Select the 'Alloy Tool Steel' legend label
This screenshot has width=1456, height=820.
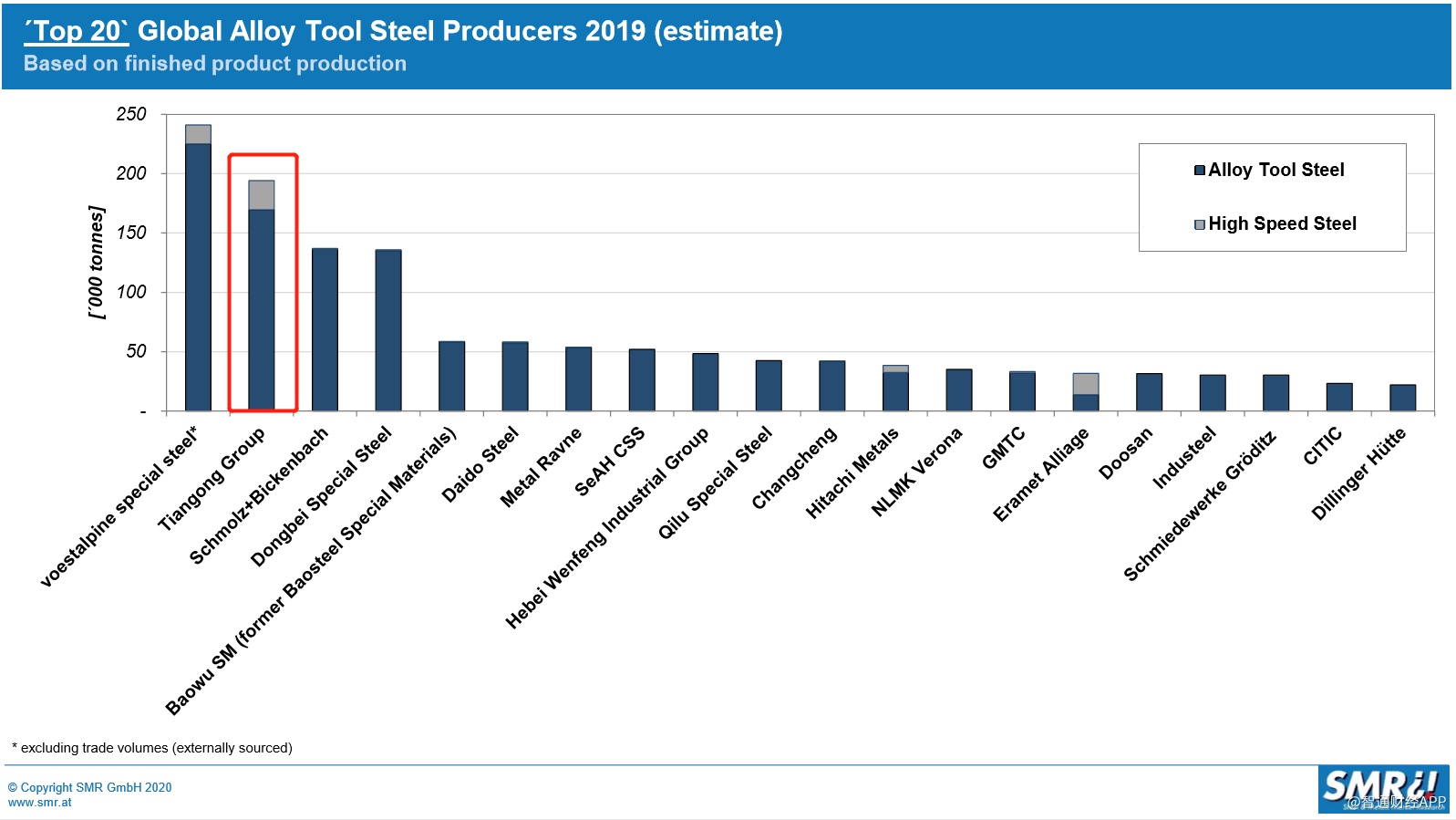click(x=1276, y=170)
